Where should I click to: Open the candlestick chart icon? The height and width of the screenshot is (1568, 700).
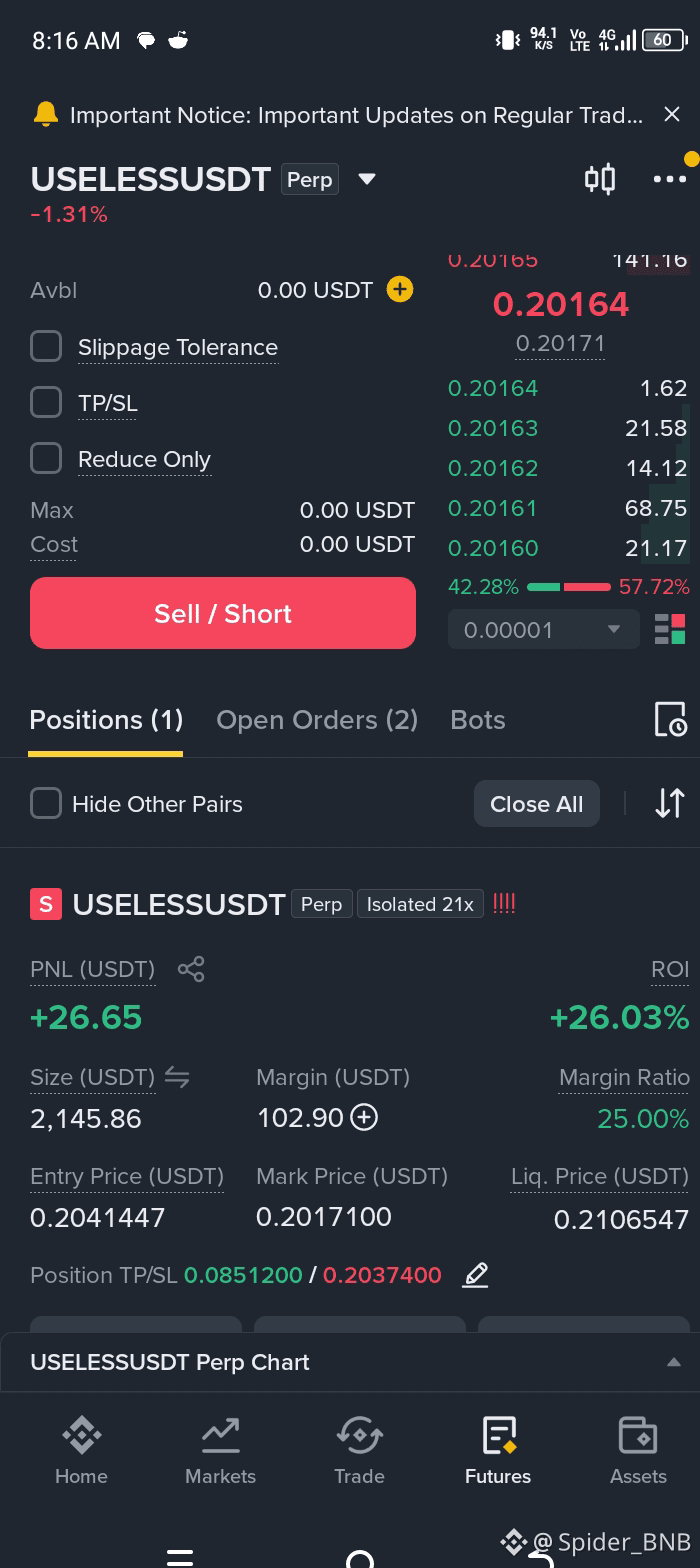600,179
